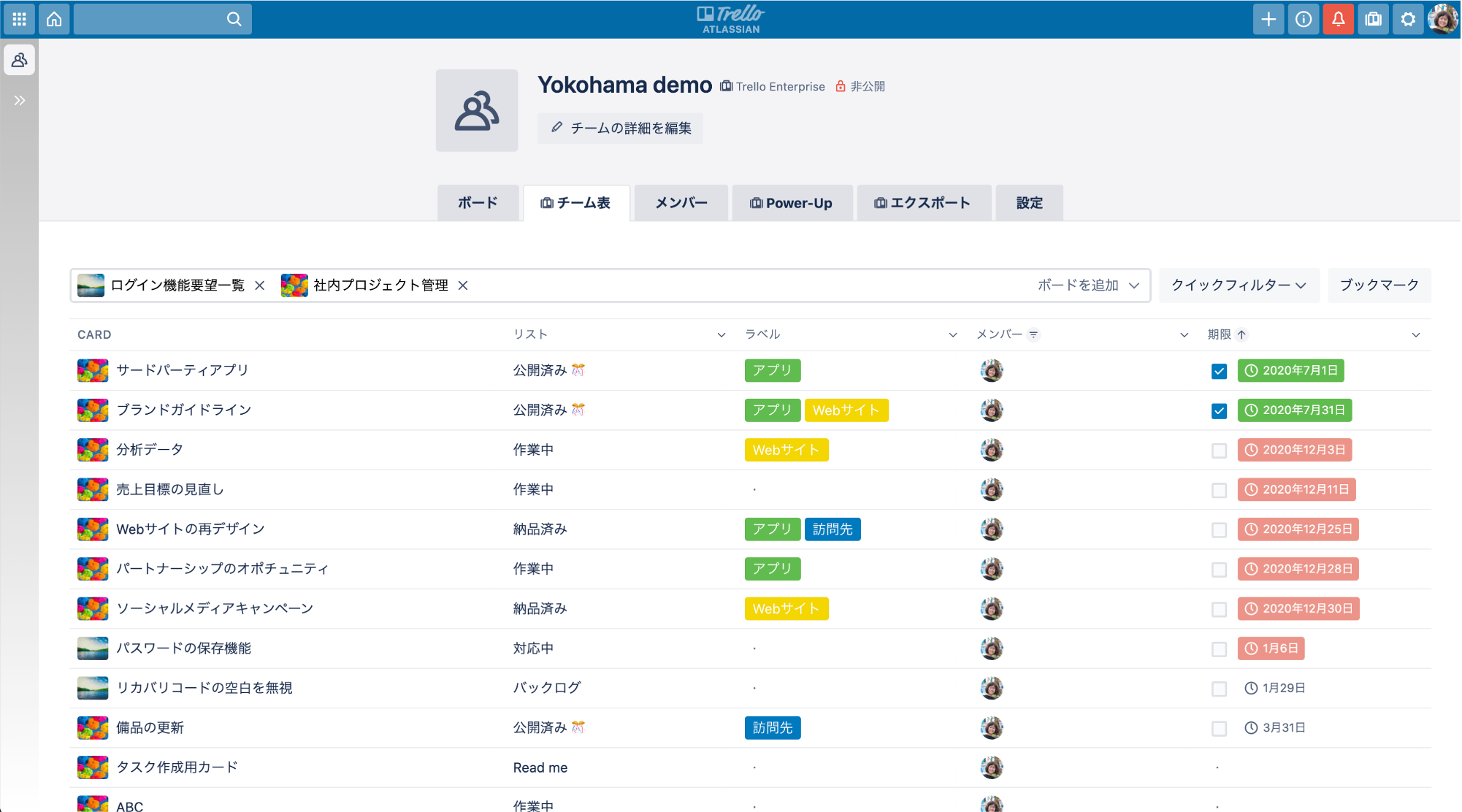This screenshot has height=812, width=1462.
Task: Mark 分析データ due date complete
Action: tap(1219, 451)
